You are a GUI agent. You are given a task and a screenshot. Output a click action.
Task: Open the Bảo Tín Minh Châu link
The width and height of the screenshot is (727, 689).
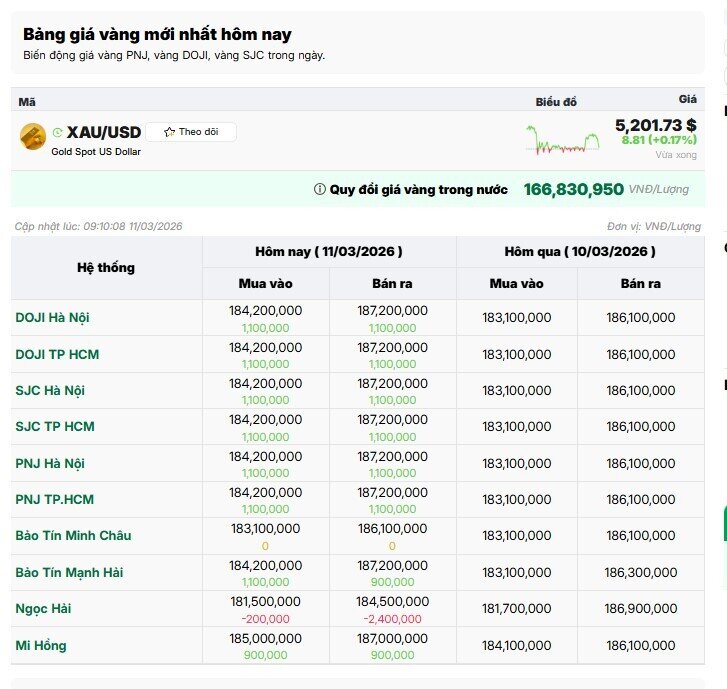tap(73, 536)
